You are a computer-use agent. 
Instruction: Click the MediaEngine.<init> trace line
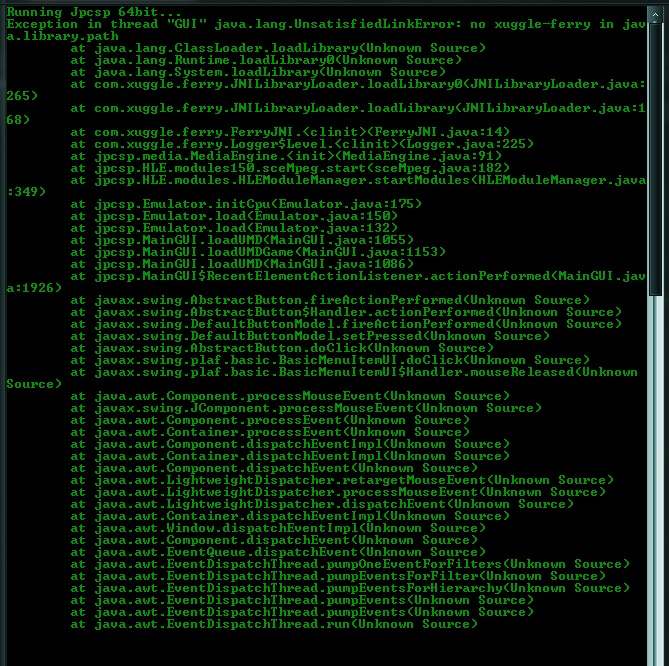(x=286, y=156)
